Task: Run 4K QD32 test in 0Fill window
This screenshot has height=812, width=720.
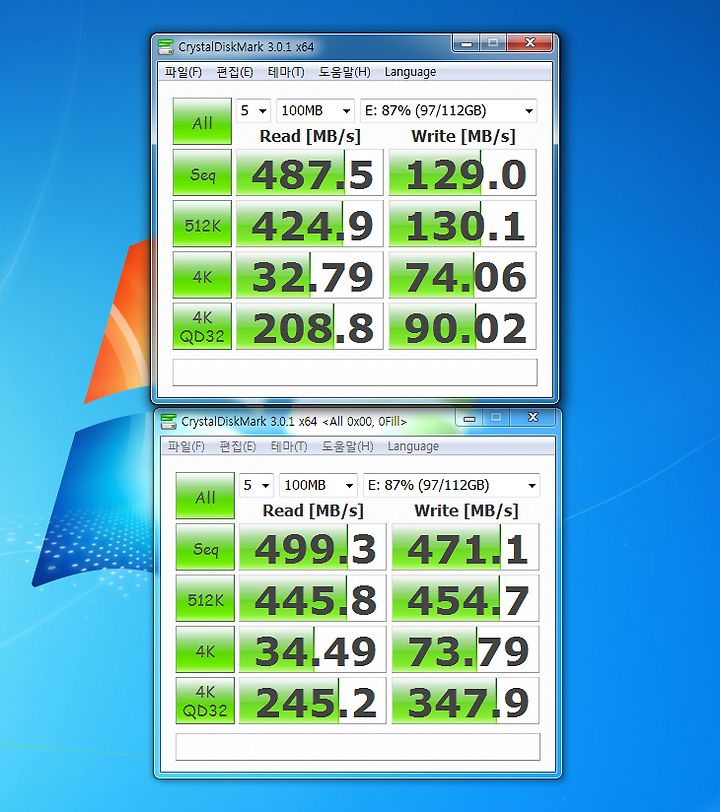Action: (205, 701)
